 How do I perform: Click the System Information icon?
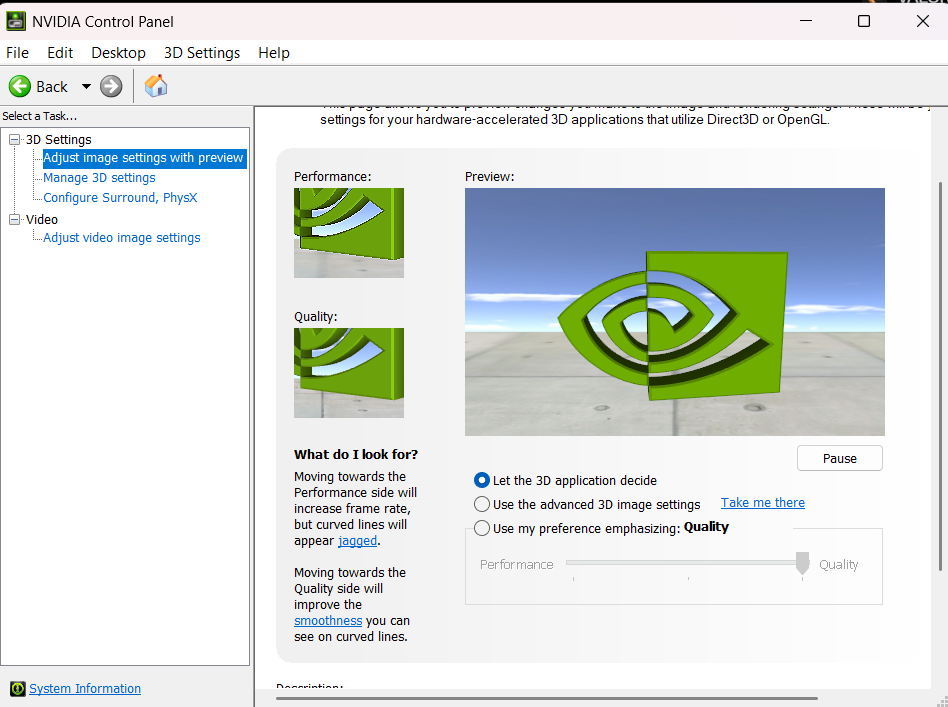18,688
